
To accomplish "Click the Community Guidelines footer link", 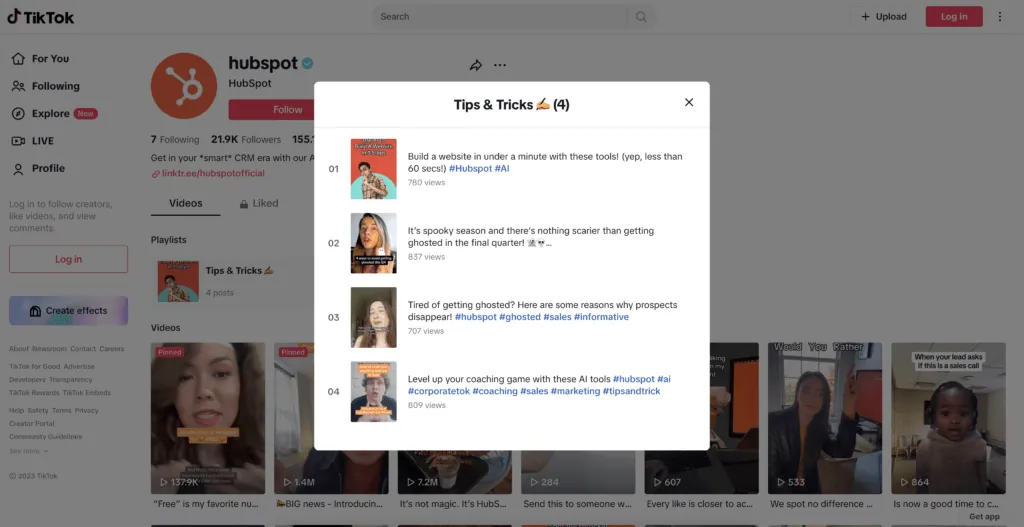I will click(x=46, y=436).
